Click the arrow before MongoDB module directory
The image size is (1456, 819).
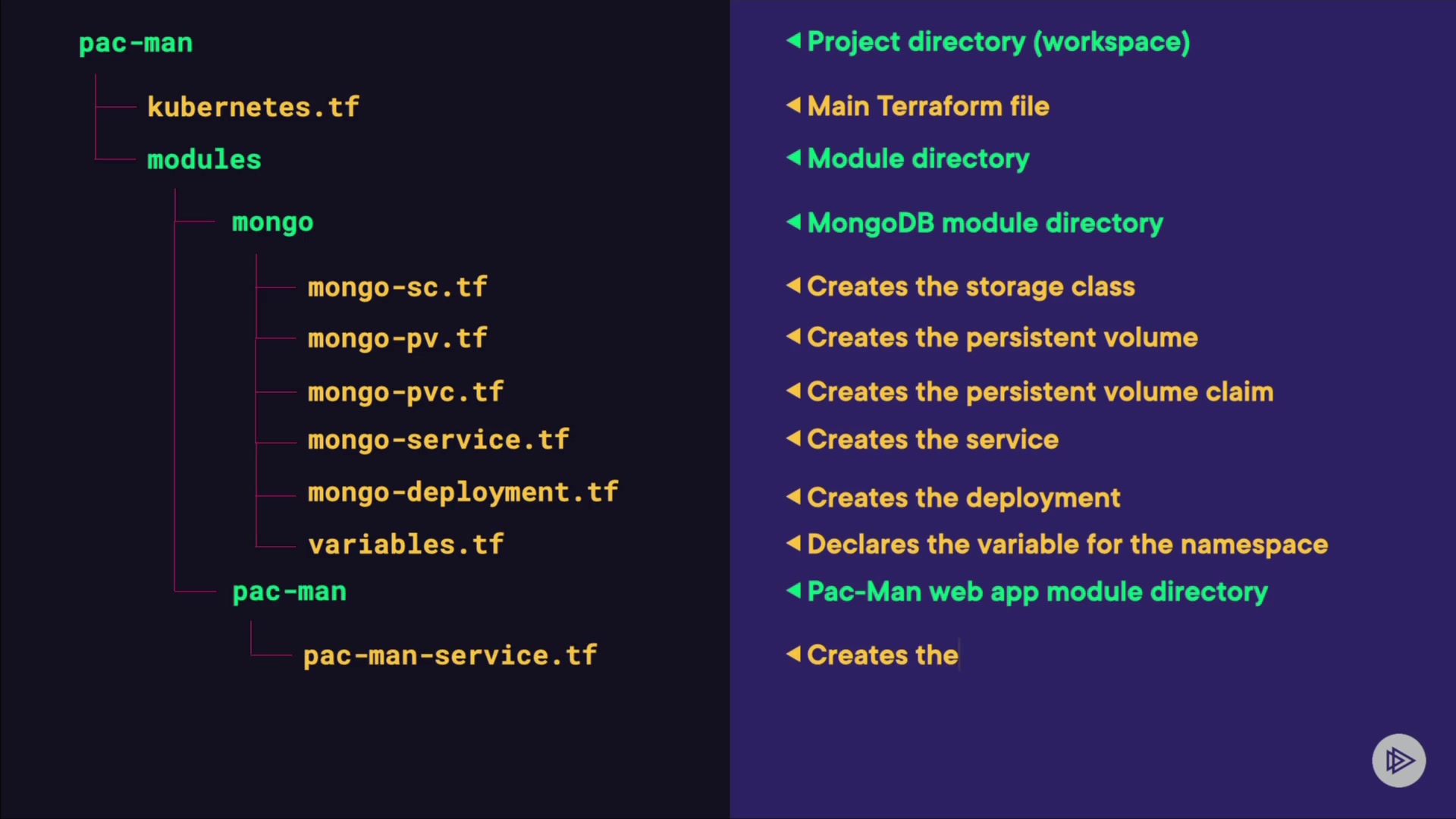click(x=794, y=221)
